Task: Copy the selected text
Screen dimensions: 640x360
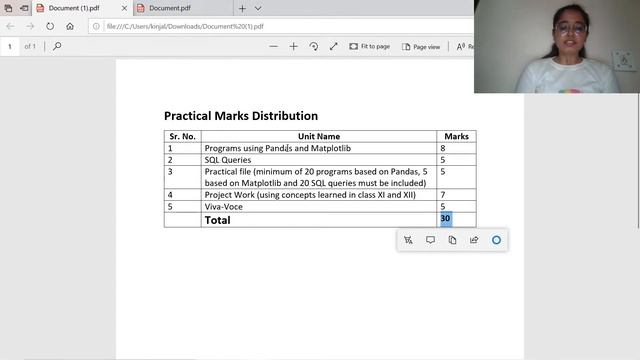Action: click(452, 240)
